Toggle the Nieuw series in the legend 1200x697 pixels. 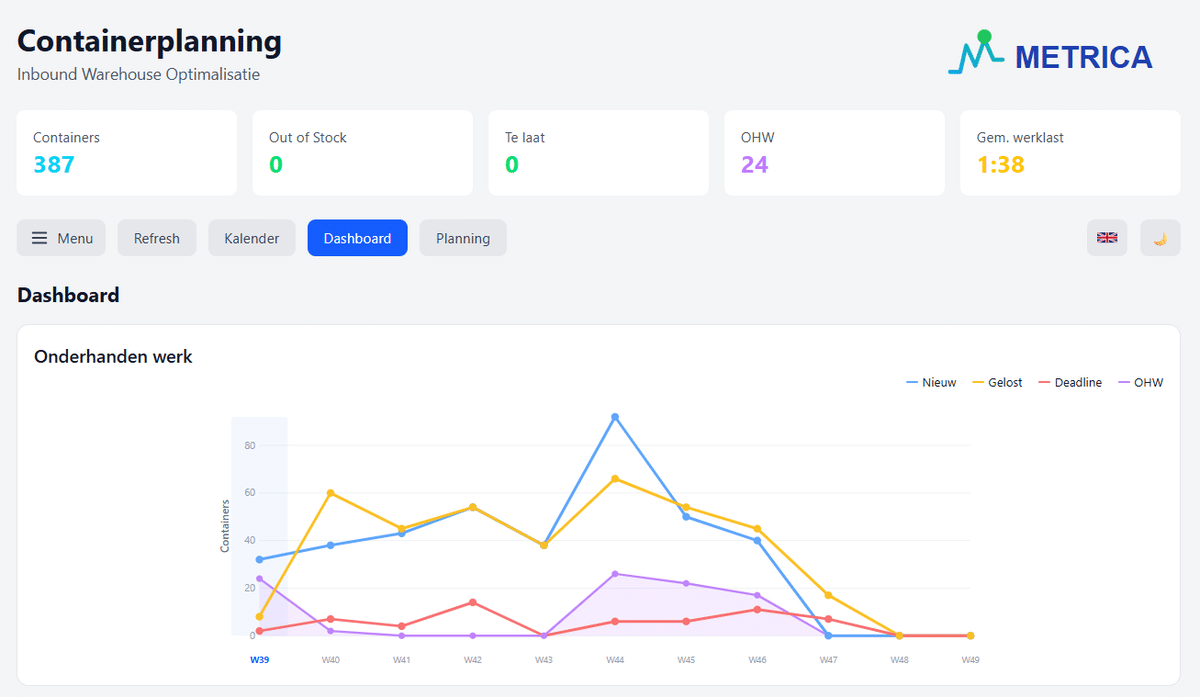tap(931, 382)
